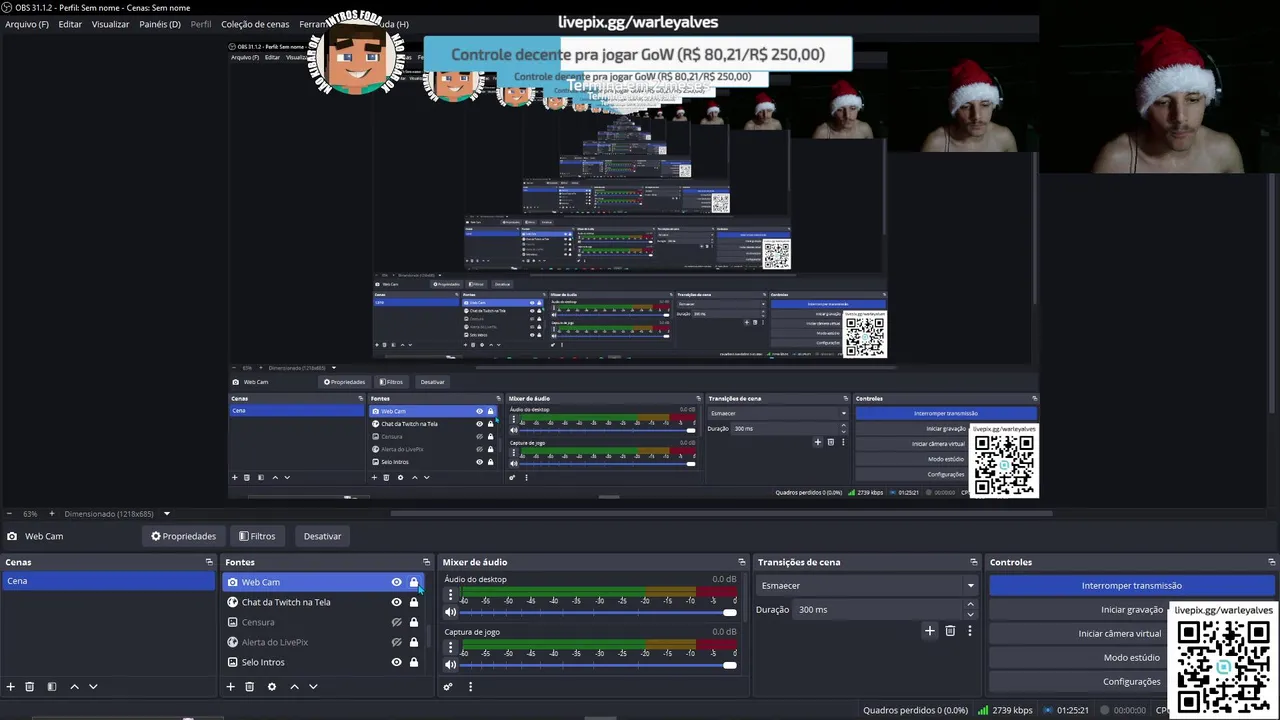
Task: Open Filtros for Web Cam
Action: click(257, 536)
